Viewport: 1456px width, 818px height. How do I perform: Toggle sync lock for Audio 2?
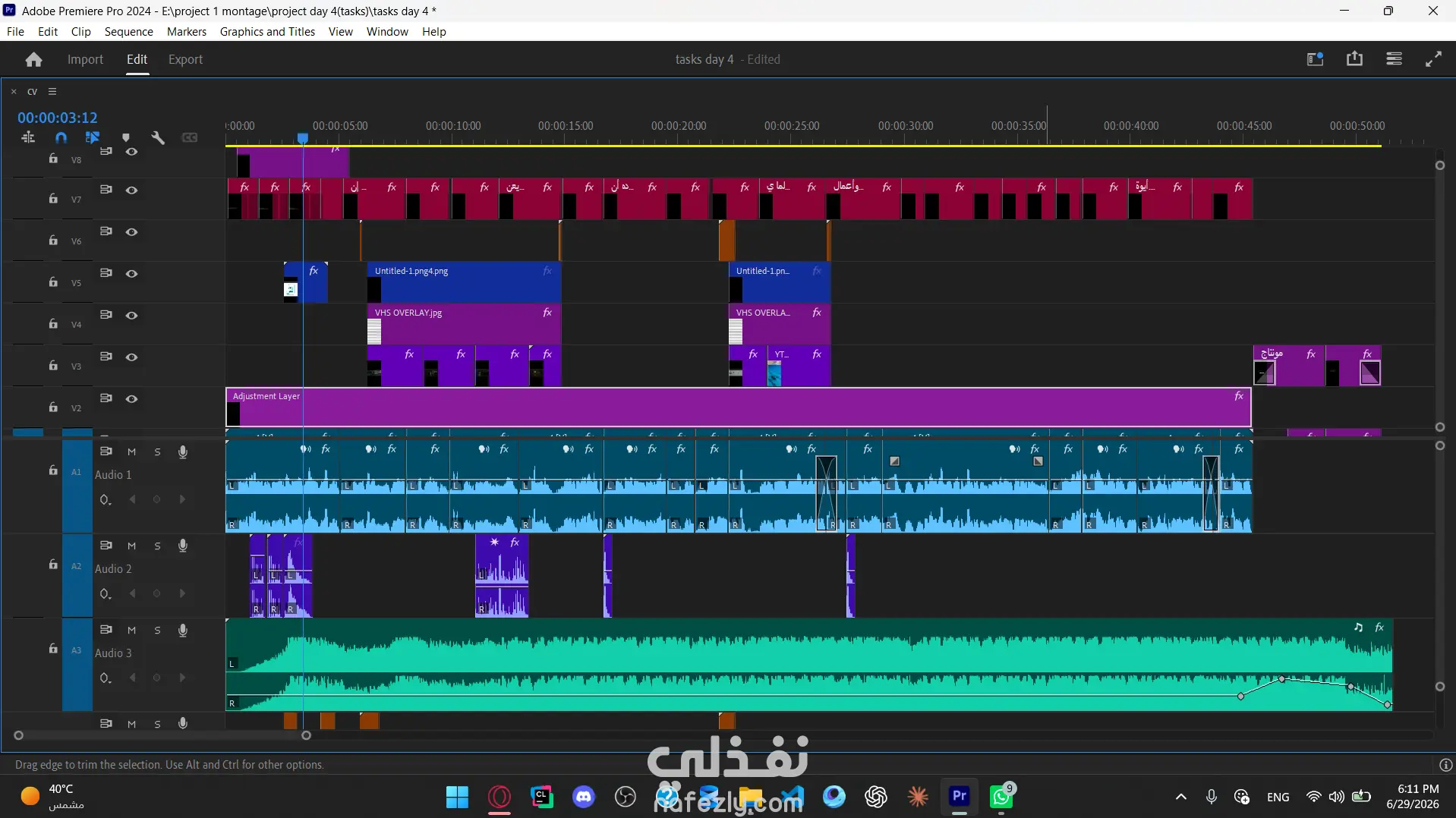pyautogui.click(x=106, y=546)
